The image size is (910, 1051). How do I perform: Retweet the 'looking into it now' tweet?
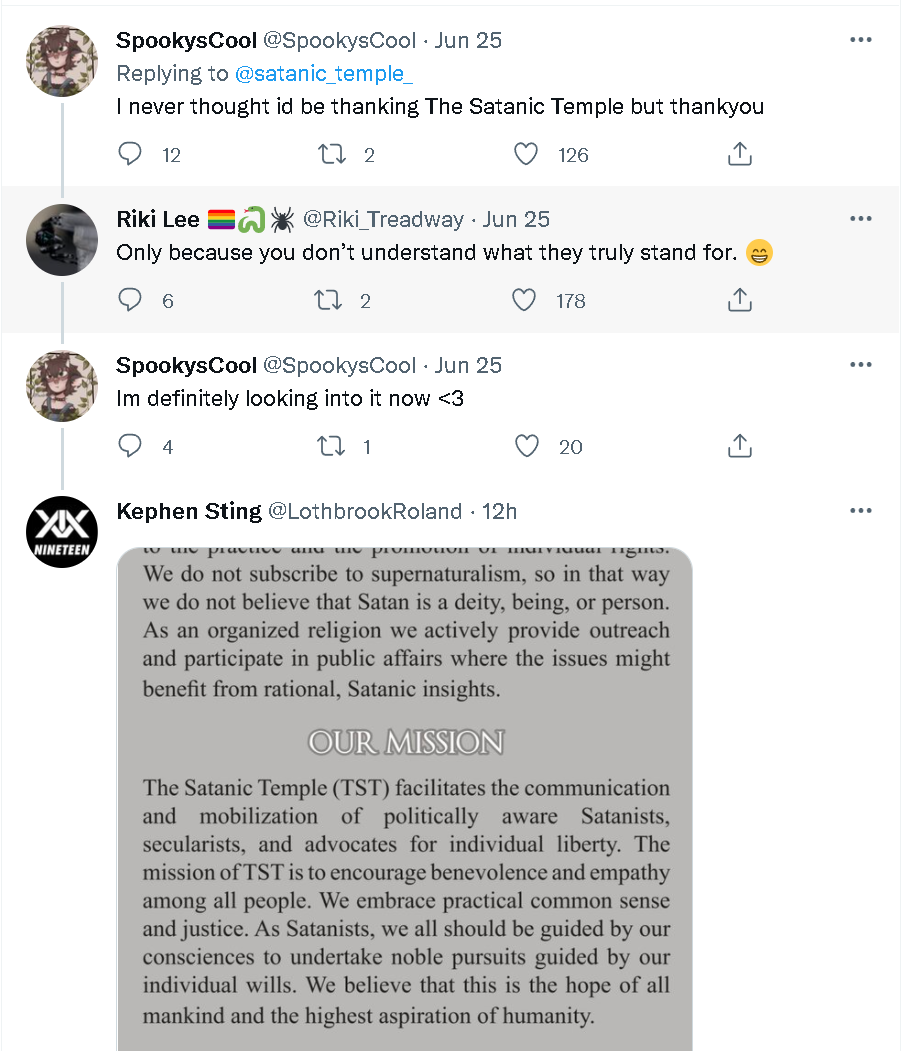click(330, 446)
